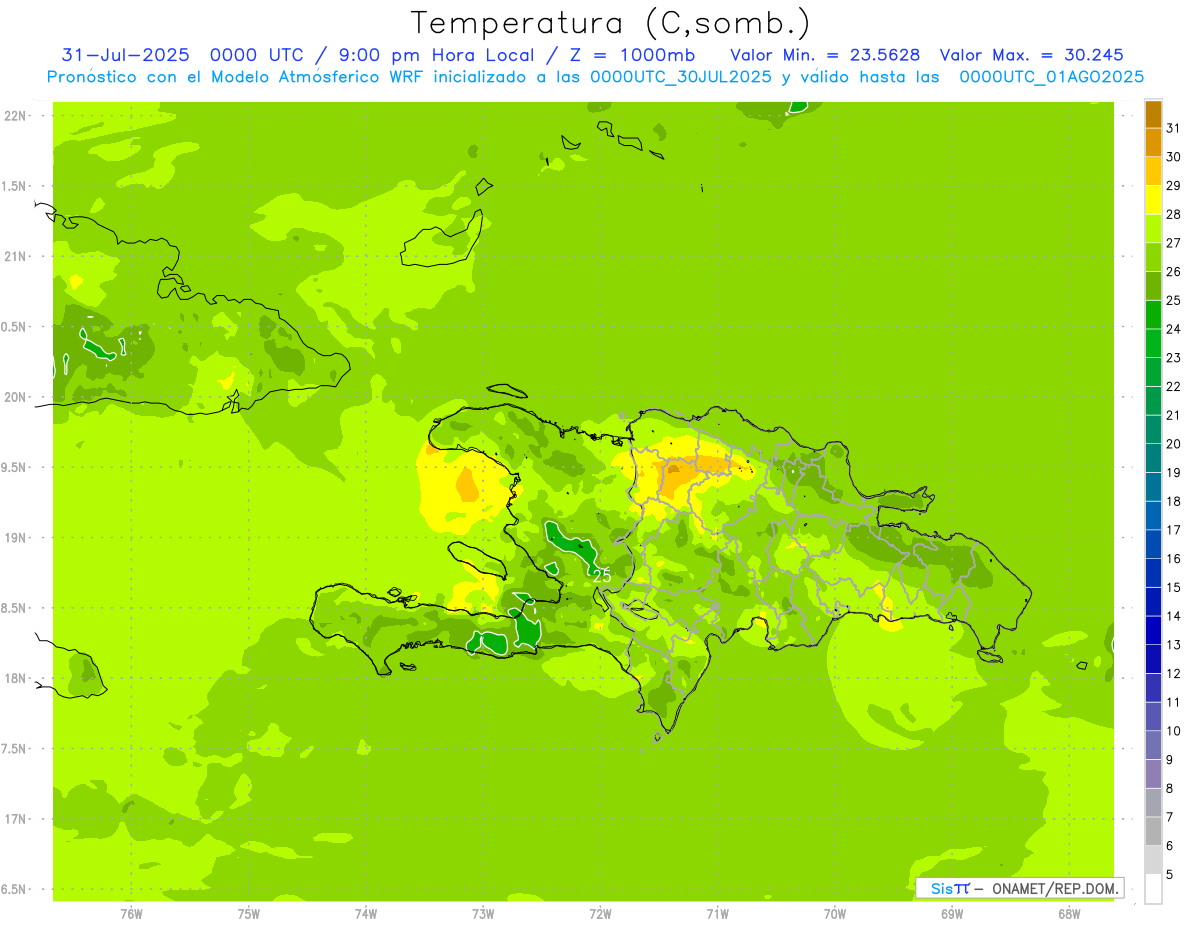Click the "69W" longitude axis label
Screen dimensions: 1200x927
952,913
